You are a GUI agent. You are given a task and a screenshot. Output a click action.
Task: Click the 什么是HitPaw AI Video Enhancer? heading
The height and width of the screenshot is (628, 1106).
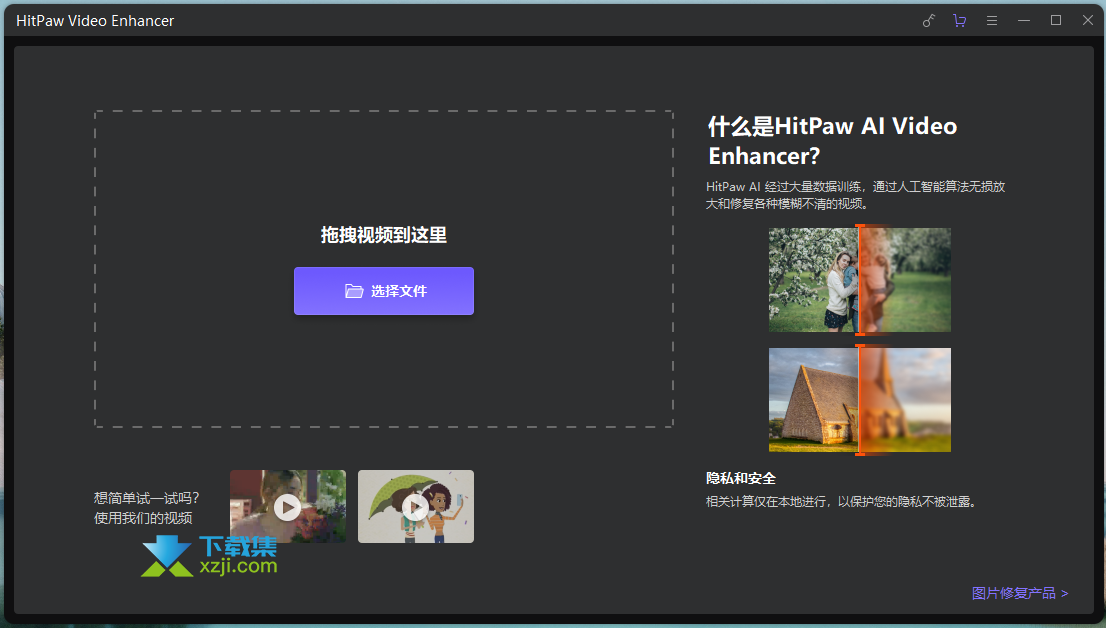click(x=833, y=140)
